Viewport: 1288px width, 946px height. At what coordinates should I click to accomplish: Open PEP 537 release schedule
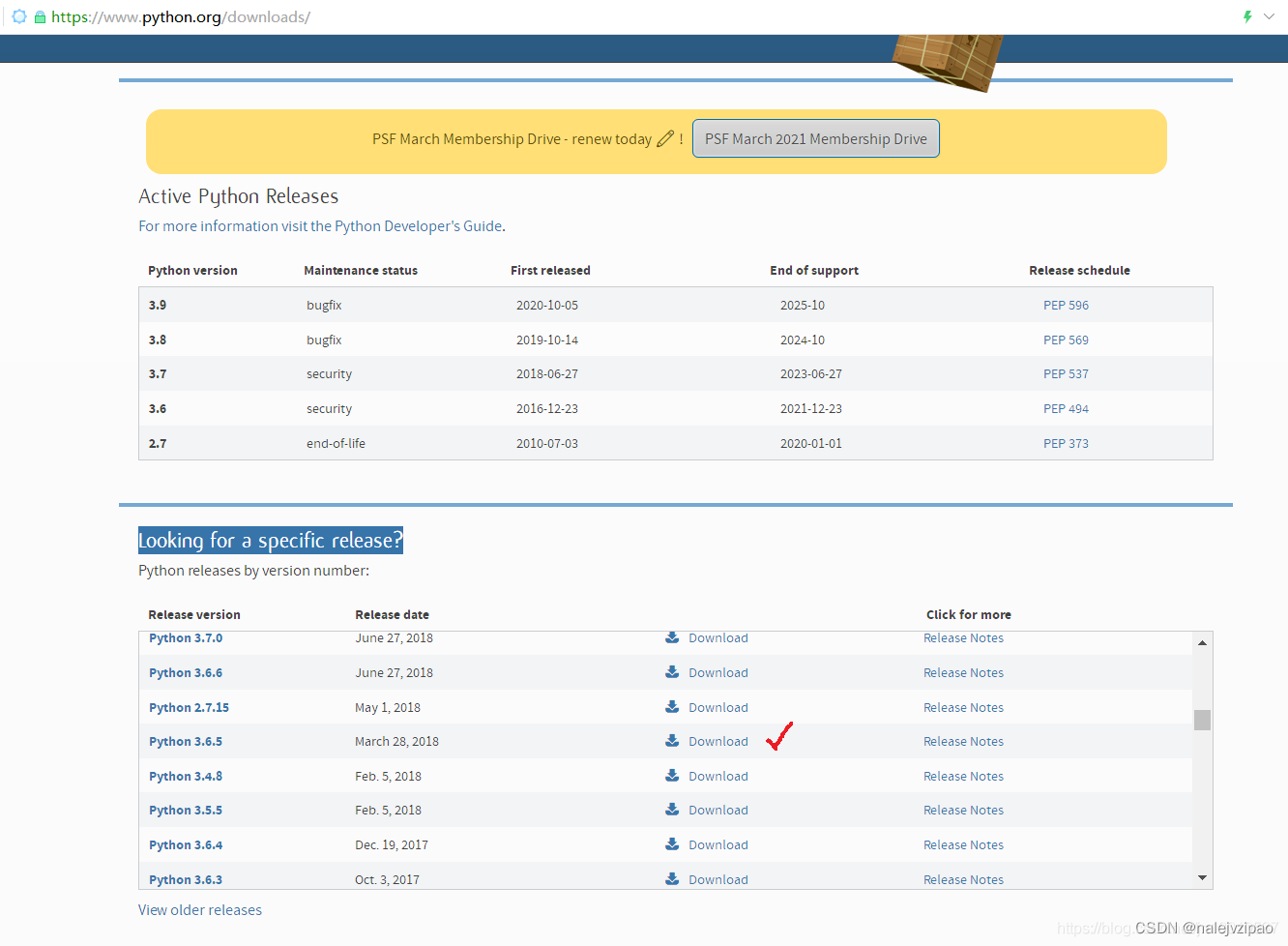point(1066,373)
